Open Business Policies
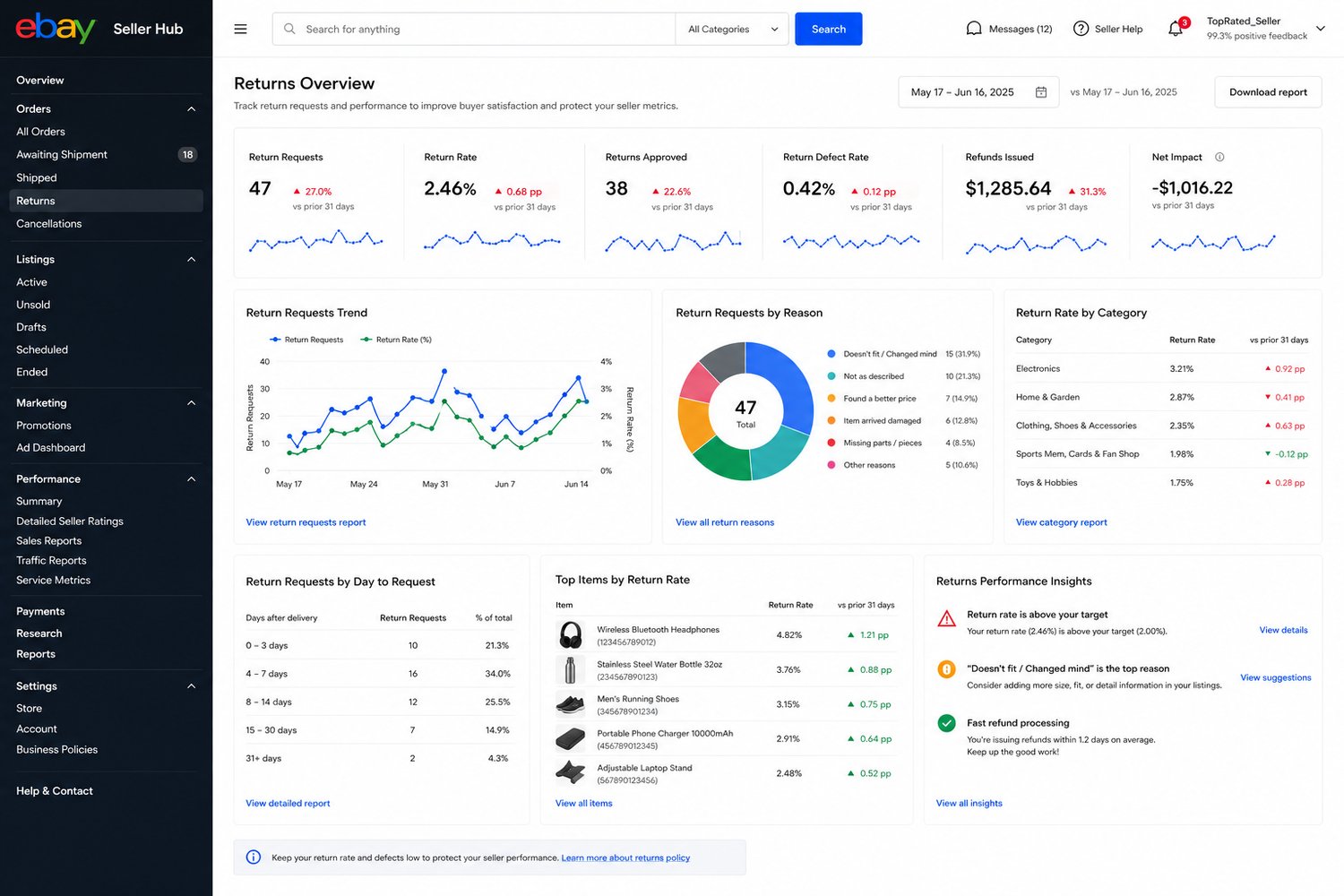This screenshot has width=1344, height=896. (57, 750)
